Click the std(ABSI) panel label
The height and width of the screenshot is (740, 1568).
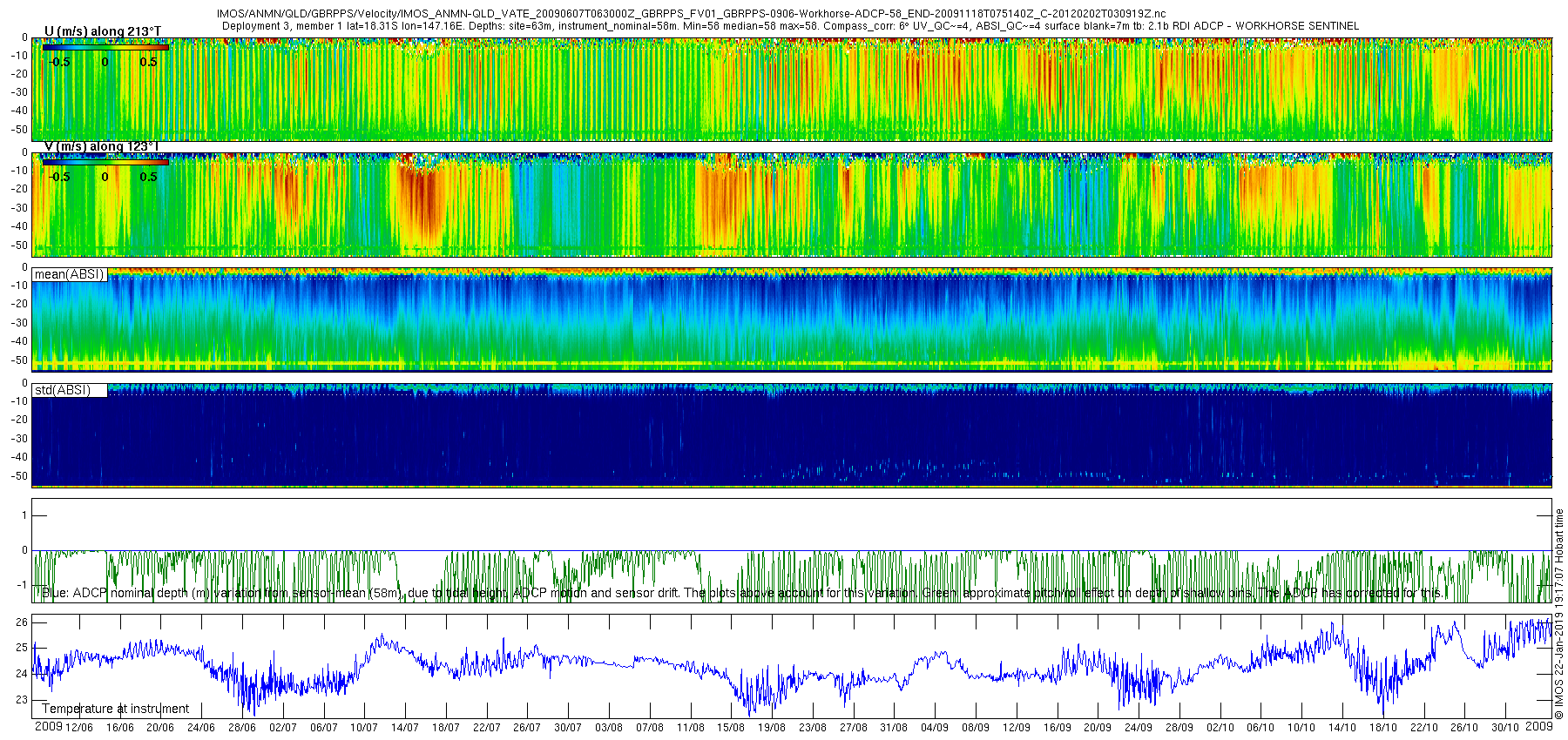pyautogui.click(x=63, y=390)
